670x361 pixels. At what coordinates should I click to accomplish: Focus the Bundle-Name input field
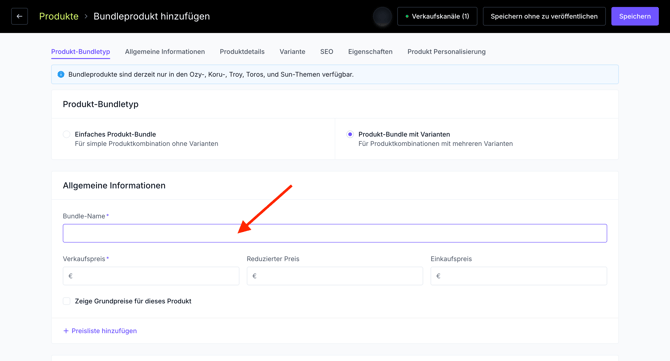click(335, 233)
